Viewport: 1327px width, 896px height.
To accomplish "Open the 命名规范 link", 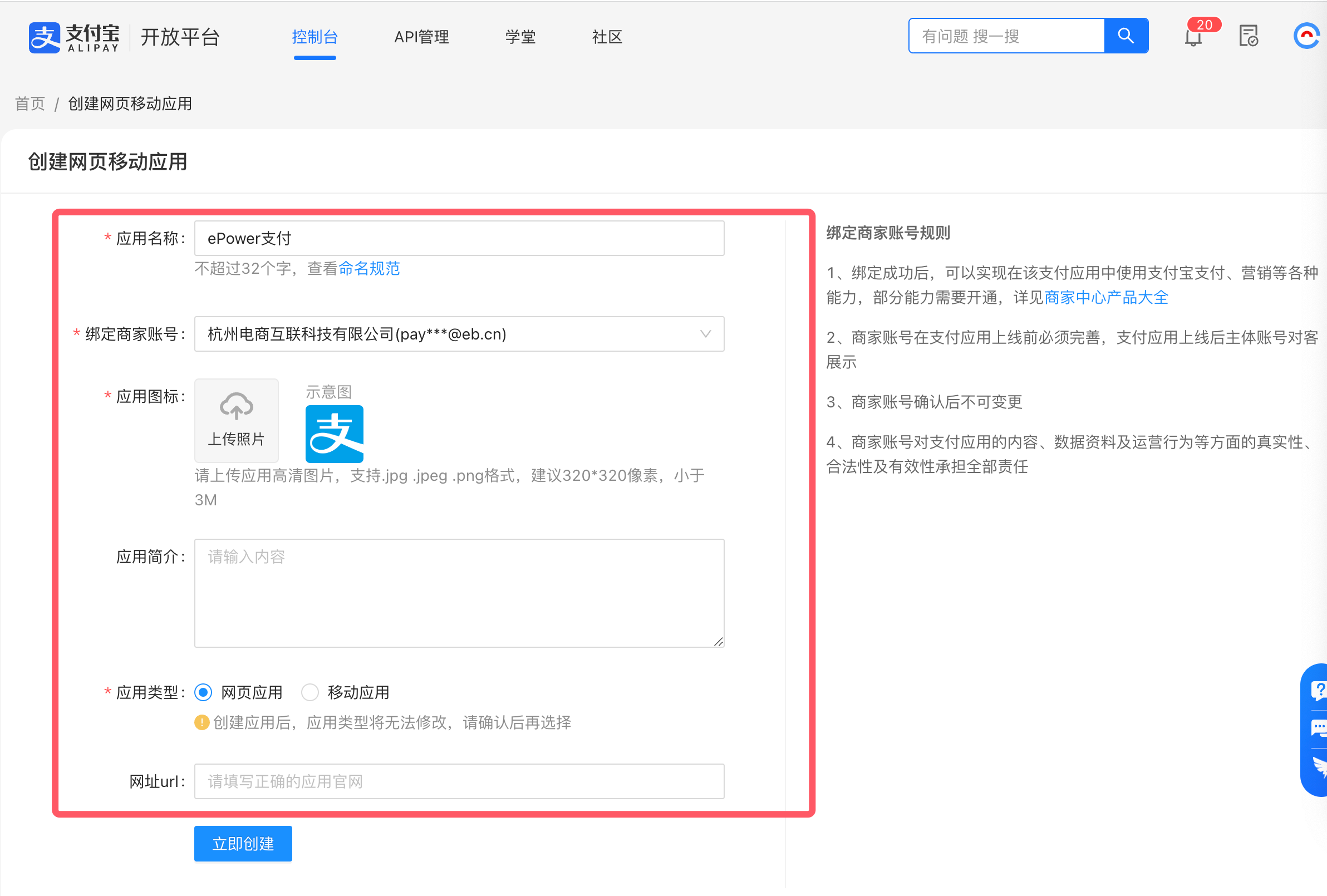I will (369, 268).
